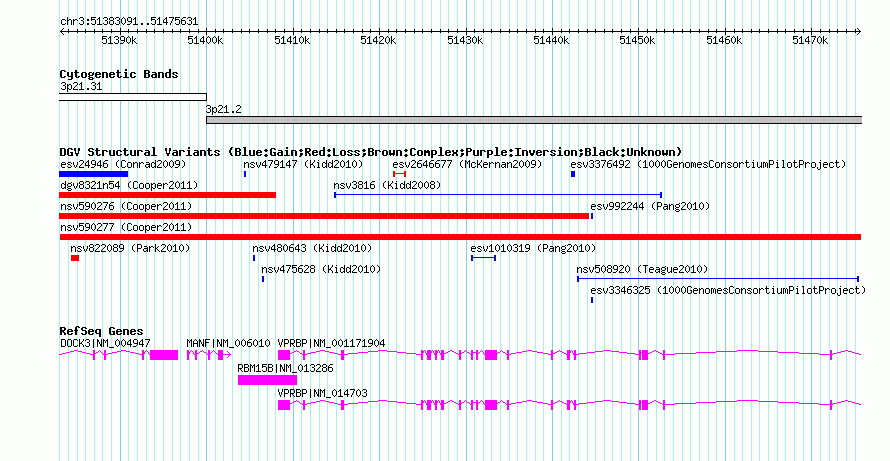Open esv3346325 1000GenomesConsortiumPilotProject label
Viewport: 890px width, 461px height.
[x=728, y=291]
